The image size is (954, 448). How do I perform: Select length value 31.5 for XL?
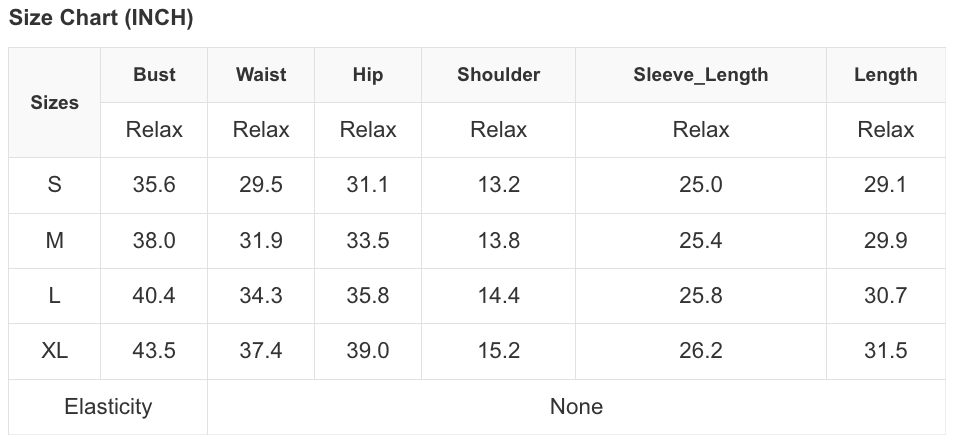click(x=885, y=351)
